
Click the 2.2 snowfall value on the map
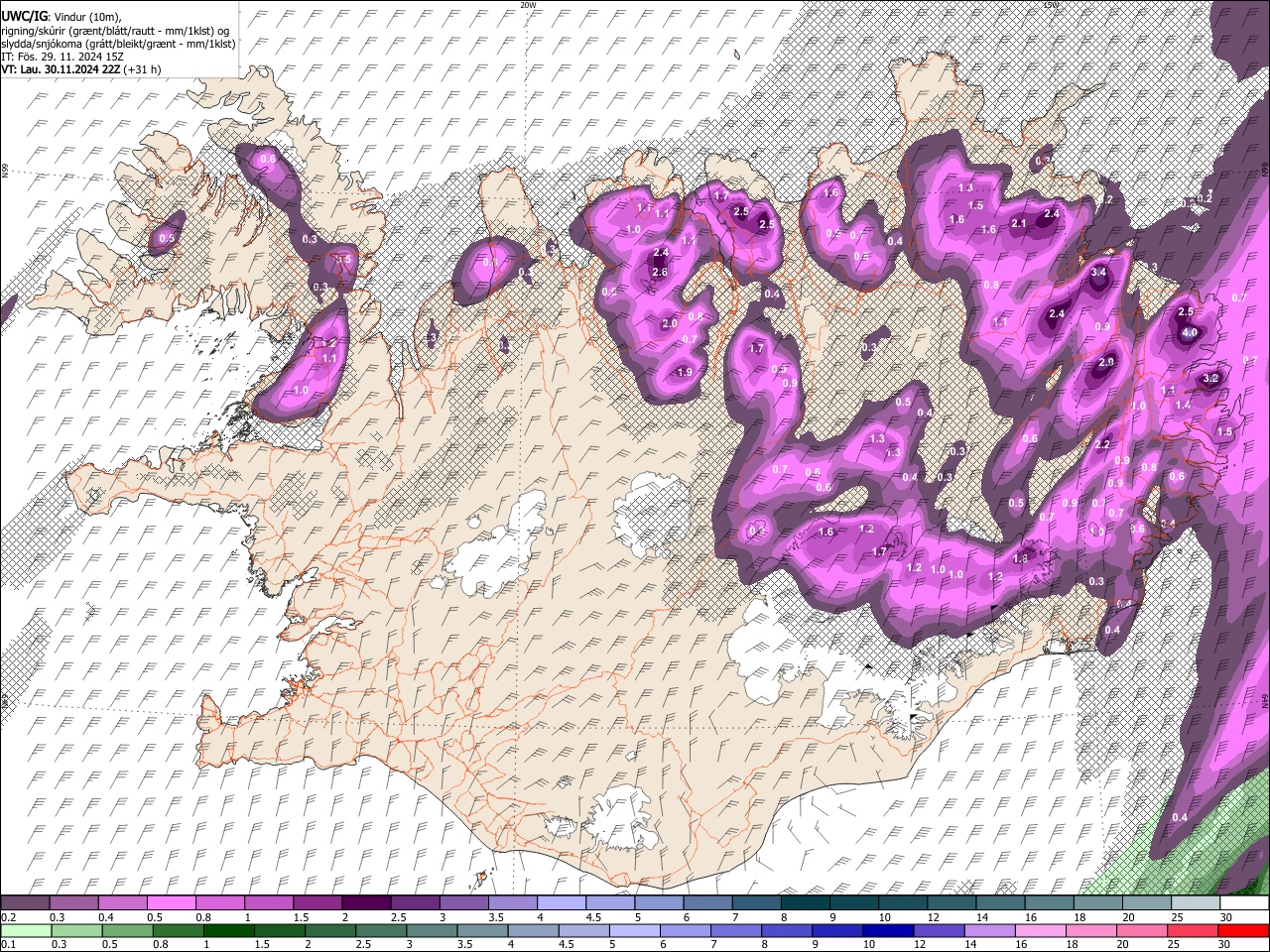coord(1102,445)
